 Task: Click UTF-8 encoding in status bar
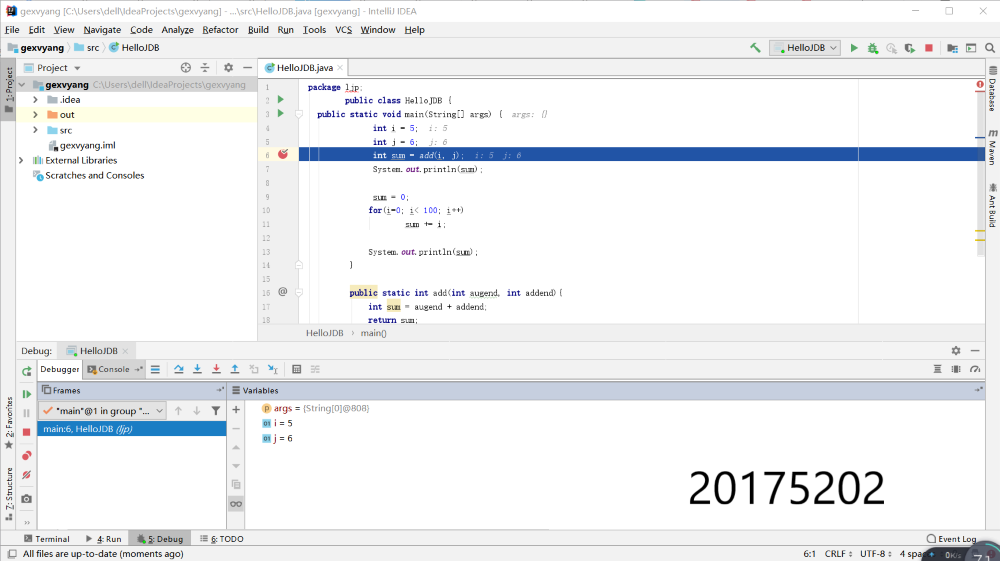876,554
